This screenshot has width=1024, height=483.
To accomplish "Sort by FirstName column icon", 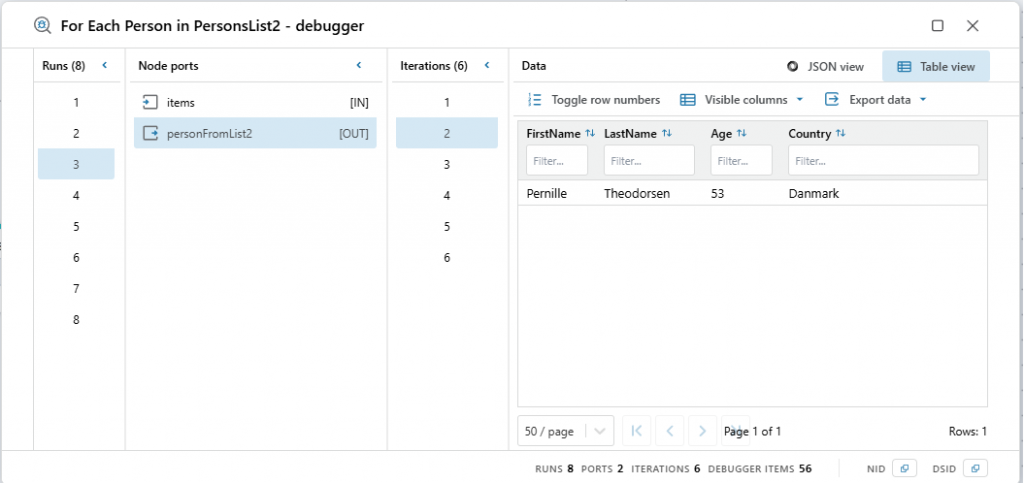I will (590, 133).
